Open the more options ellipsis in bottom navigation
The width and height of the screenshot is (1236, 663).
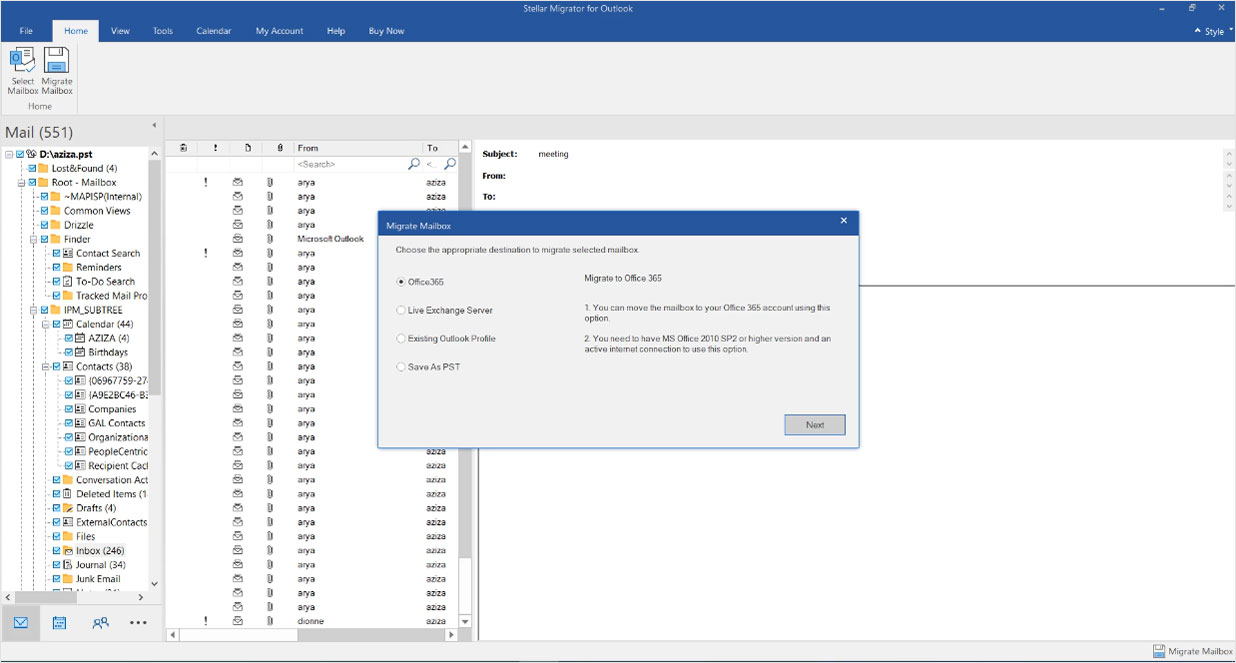click(x=138, y=622)
